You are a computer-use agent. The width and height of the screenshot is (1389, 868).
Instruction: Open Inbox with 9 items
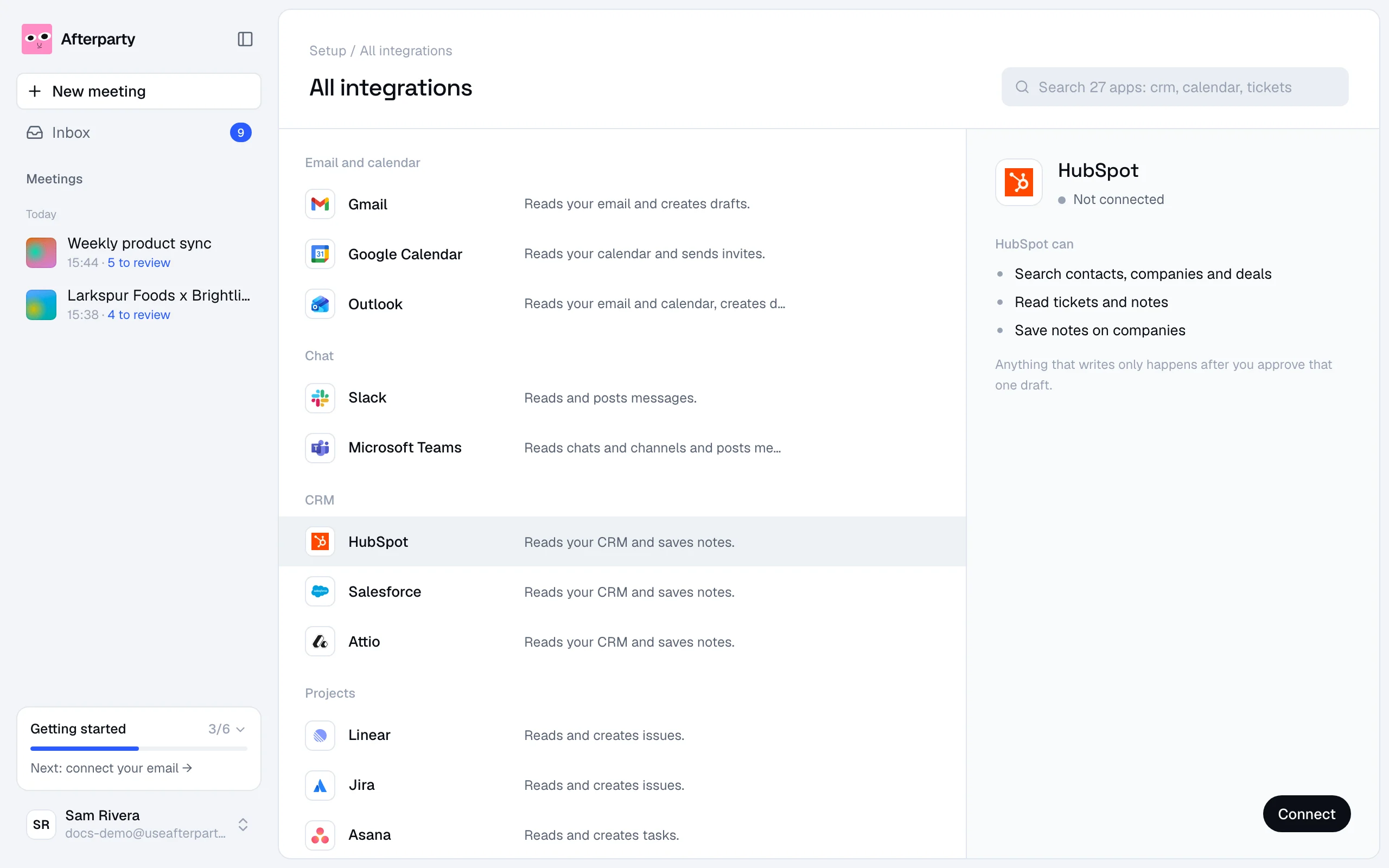[139, 132]
